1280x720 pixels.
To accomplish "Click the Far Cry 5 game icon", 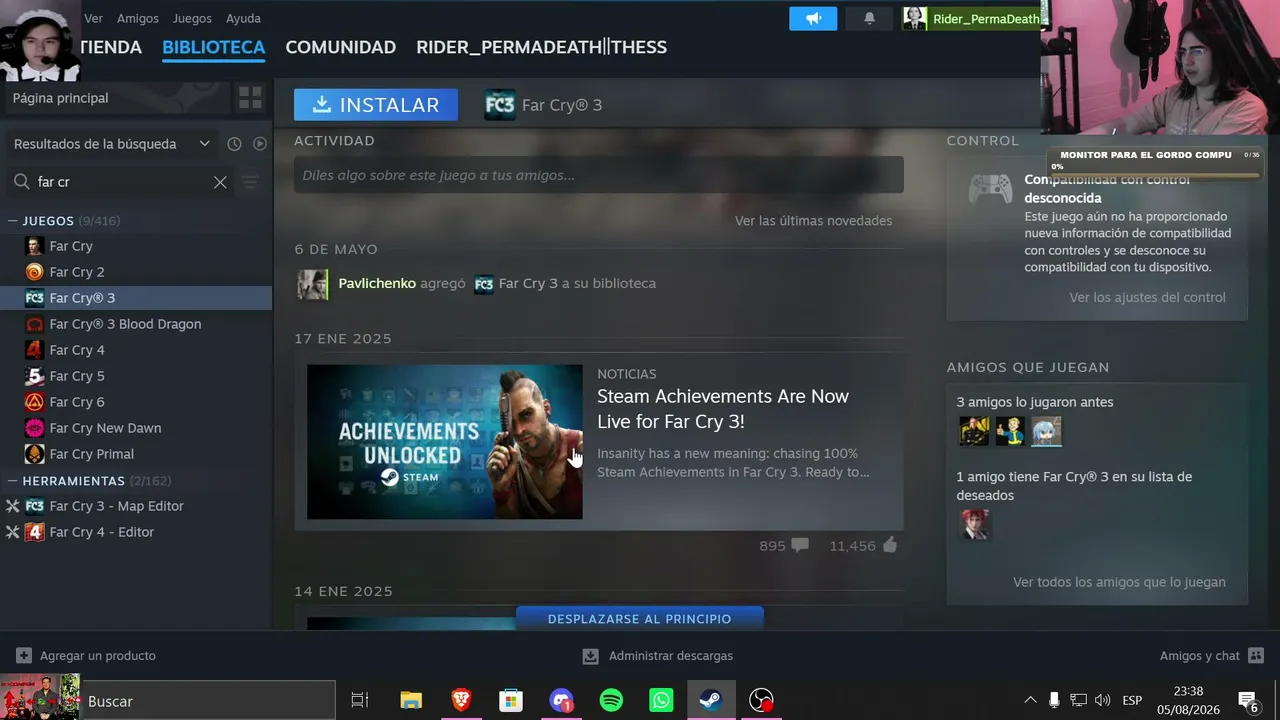I will [34, 376].
